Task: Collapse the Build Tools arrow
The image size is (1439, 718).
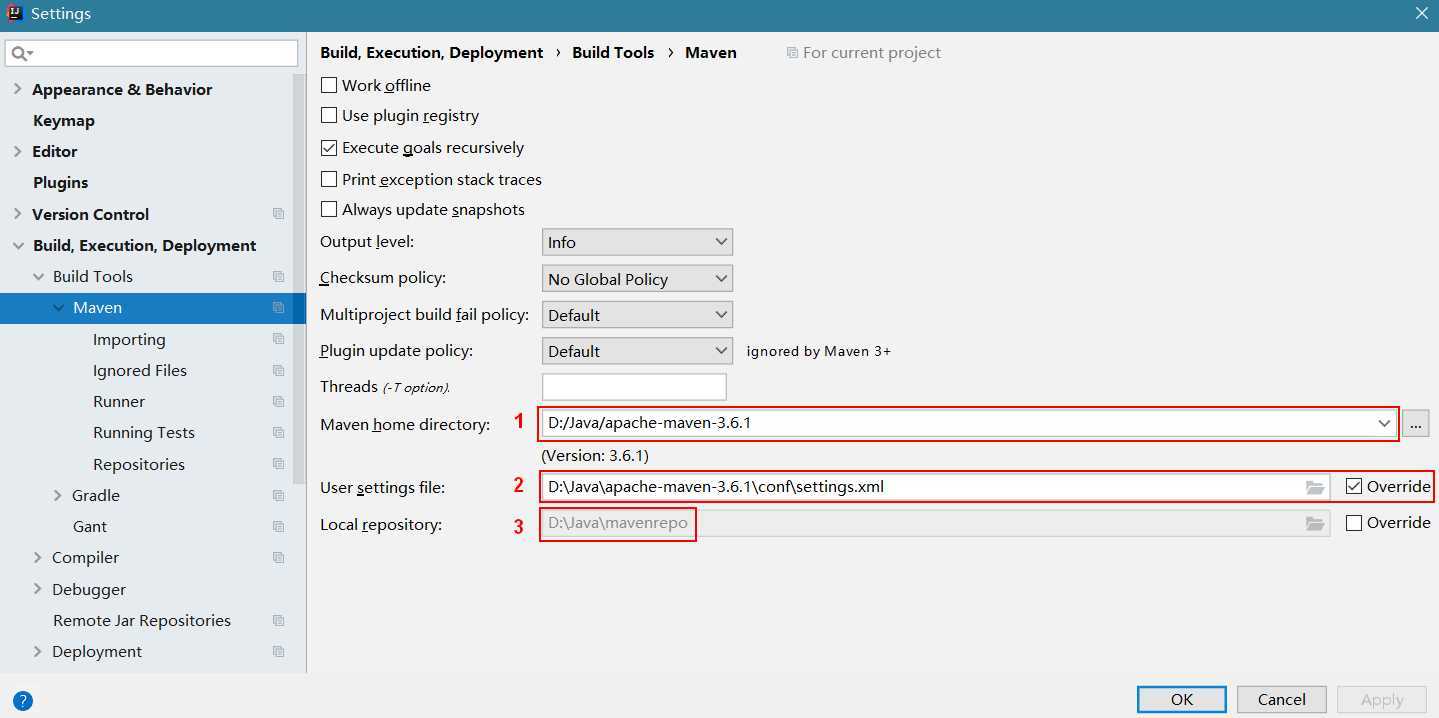Action: [38, 276]
